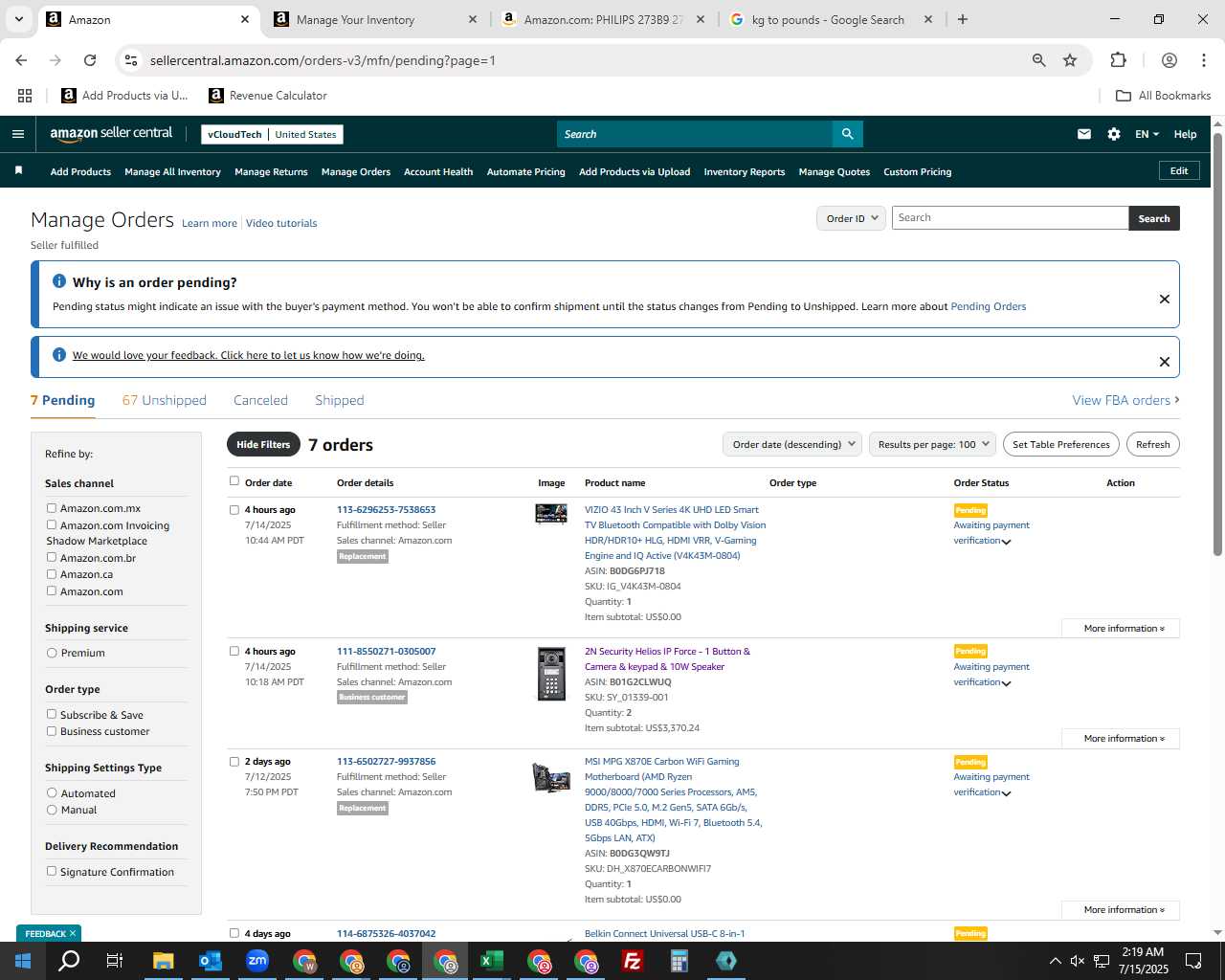This screenshot has height=980, width=1225.
Task: Check the Amazon.com Invoicing Shadow Marketplace filter
Action: pos(52,524)
